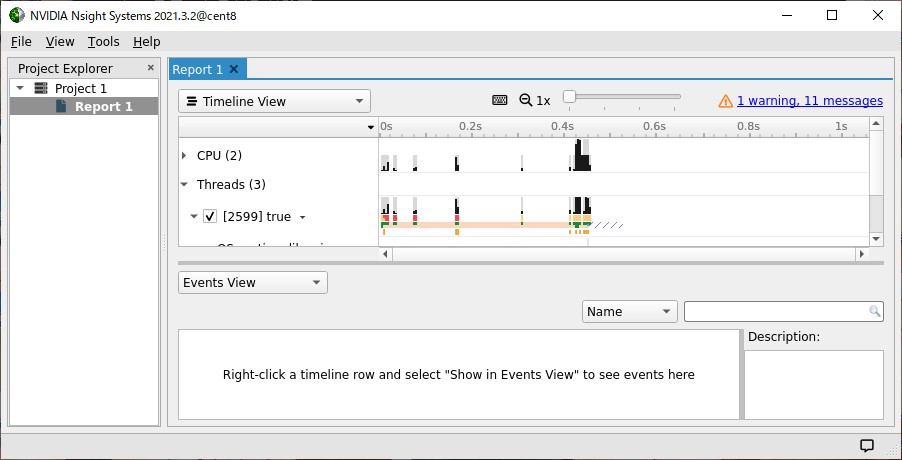
Task: Open the View menu
Action: coord(60,41)
